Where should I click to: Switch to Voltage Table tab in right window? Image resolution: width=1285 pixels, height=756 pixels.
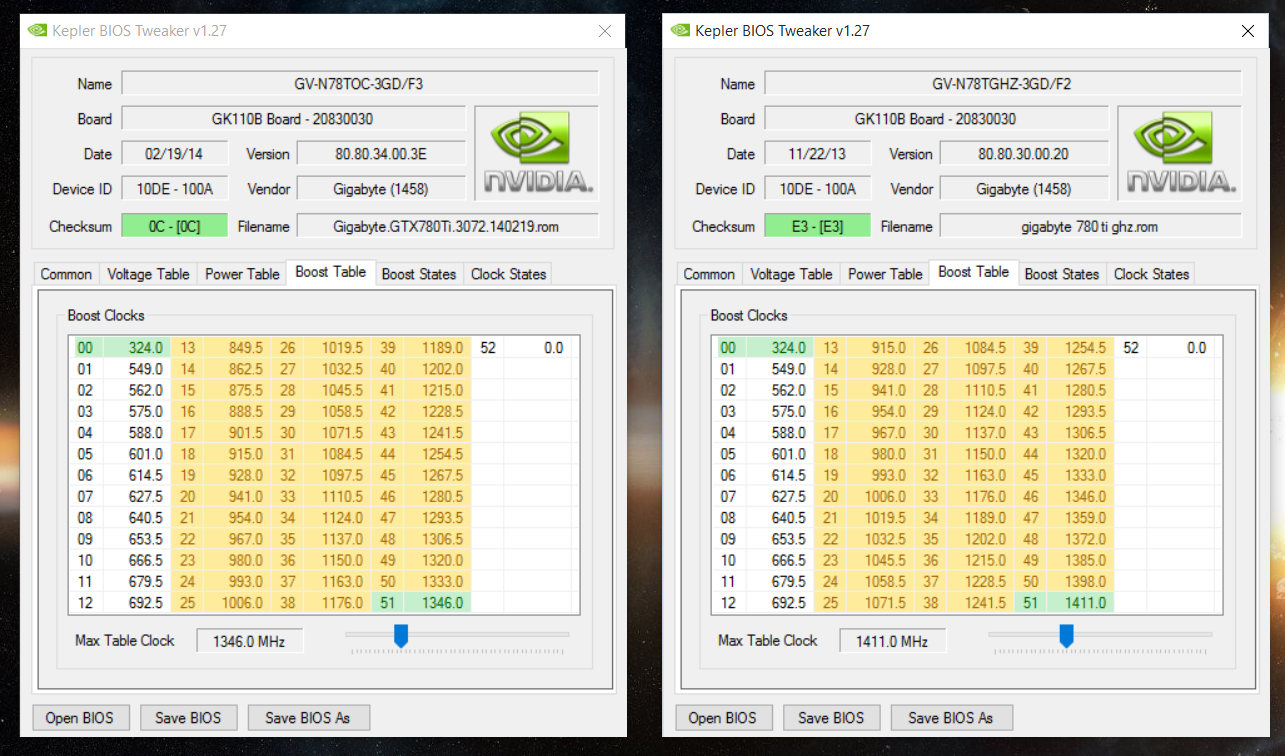791,274
